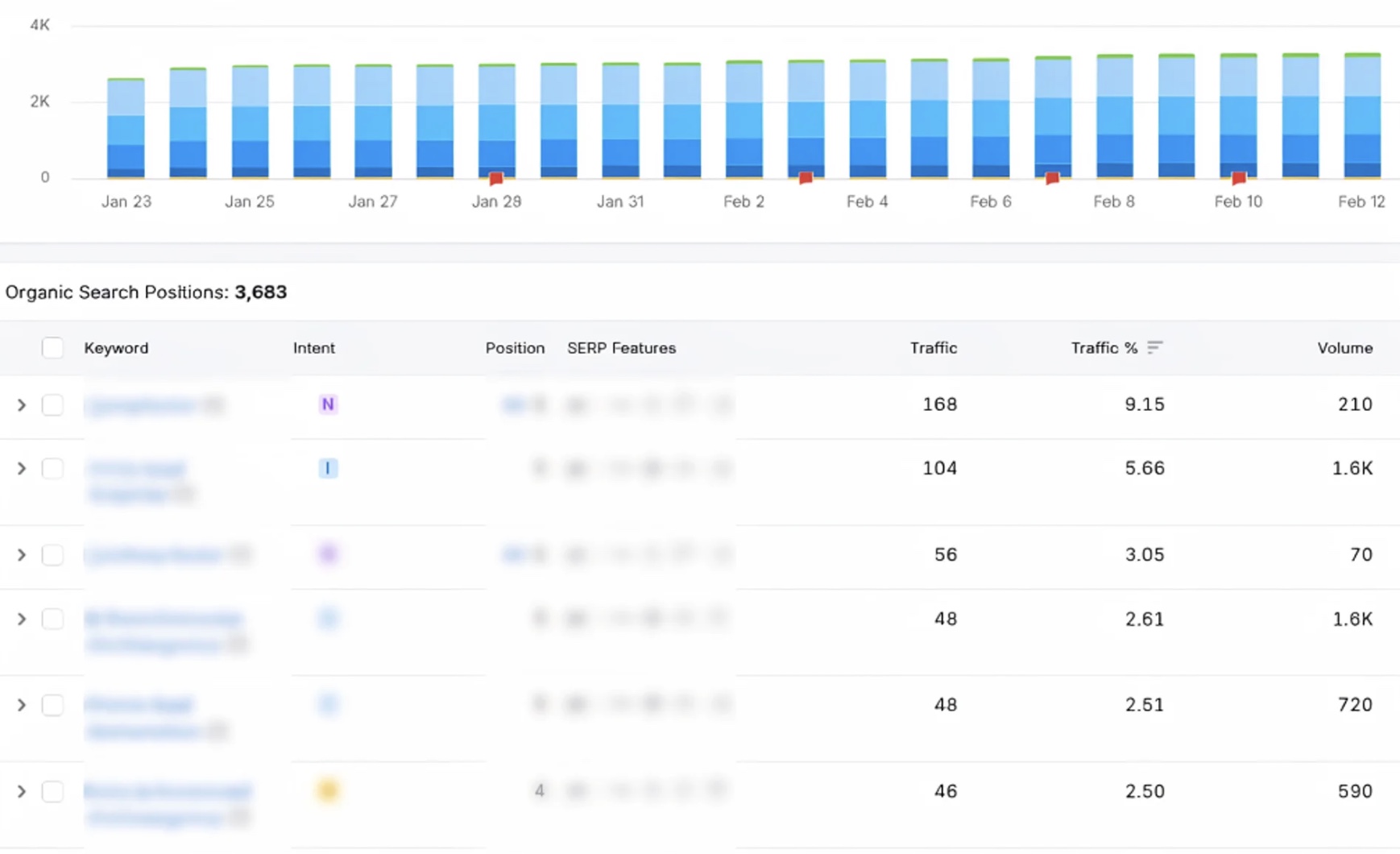Click the note marker under the Feb 10 bar

(x=1238, y=176)
